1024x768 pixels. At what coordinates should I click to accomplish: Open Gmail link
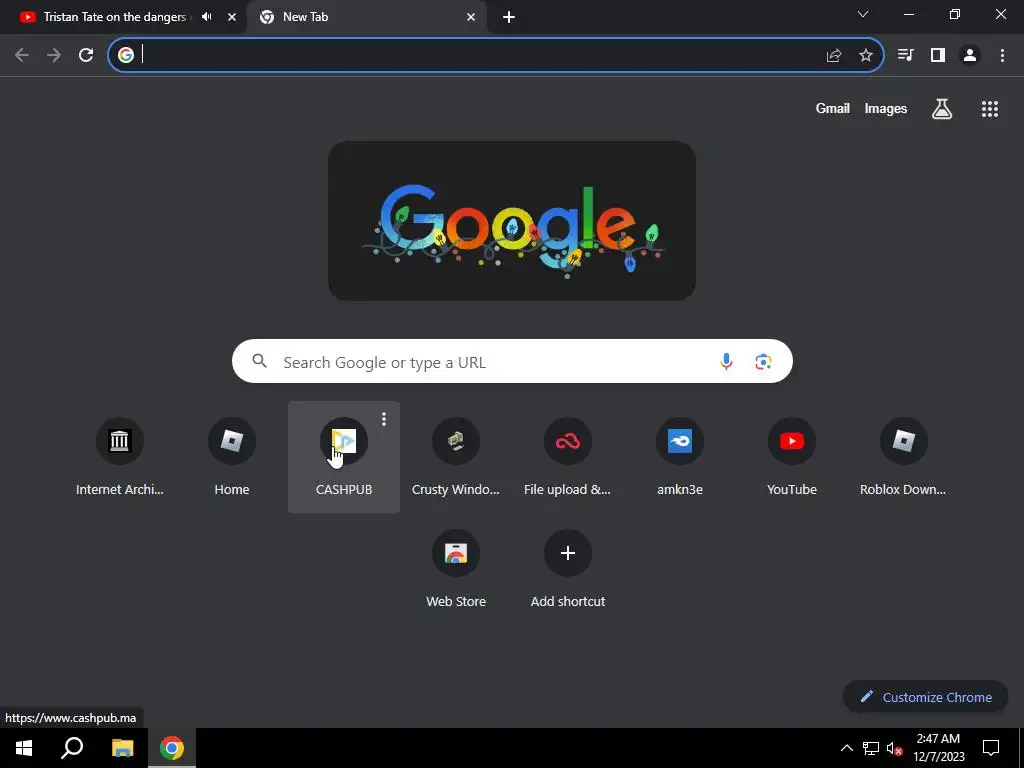pos(833,108)
